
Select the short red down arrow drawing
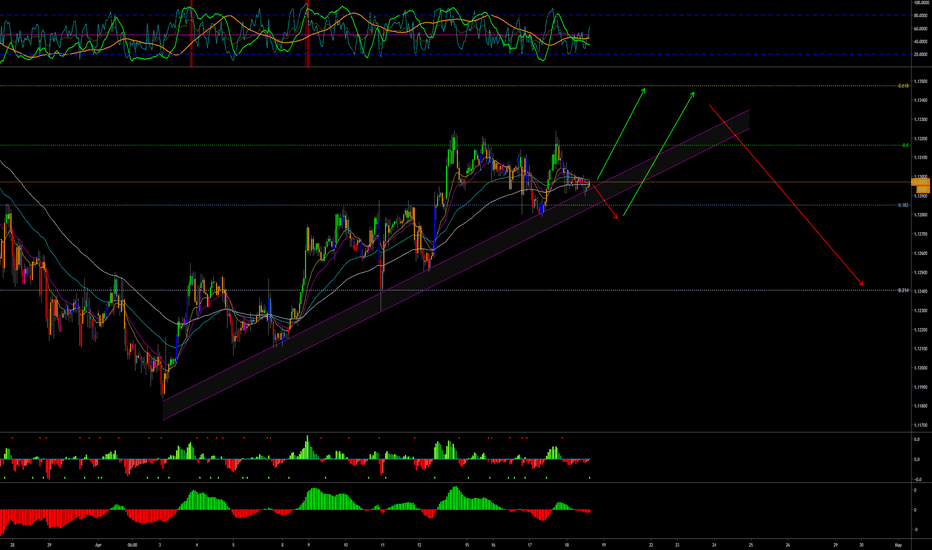(x=606, y=202)
